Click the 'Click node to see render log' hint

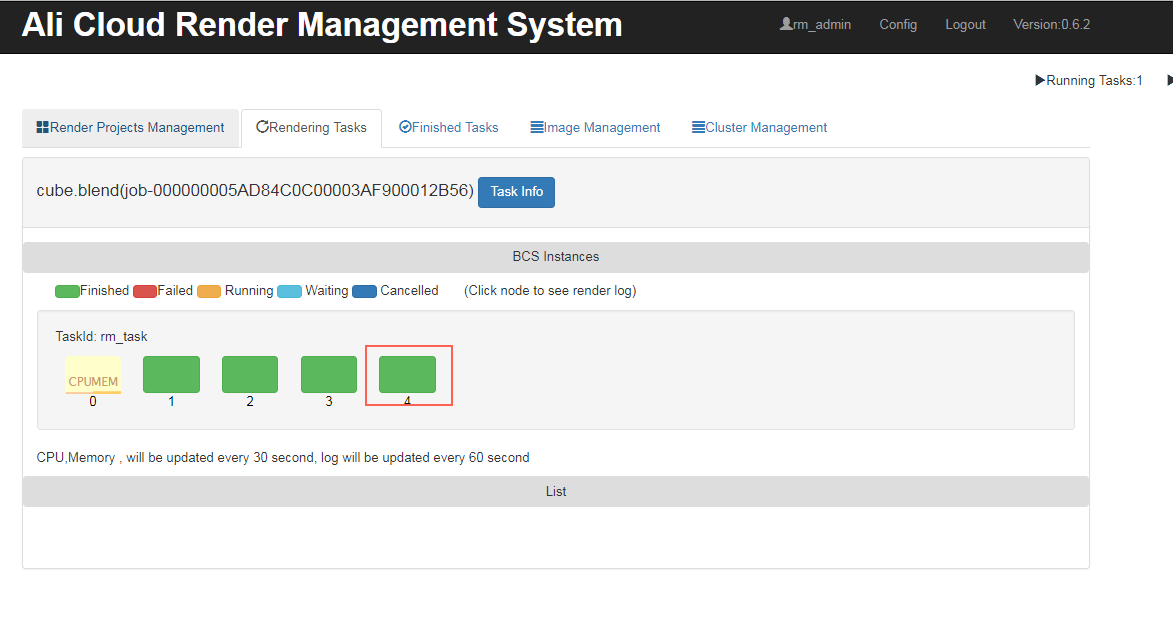550,291
